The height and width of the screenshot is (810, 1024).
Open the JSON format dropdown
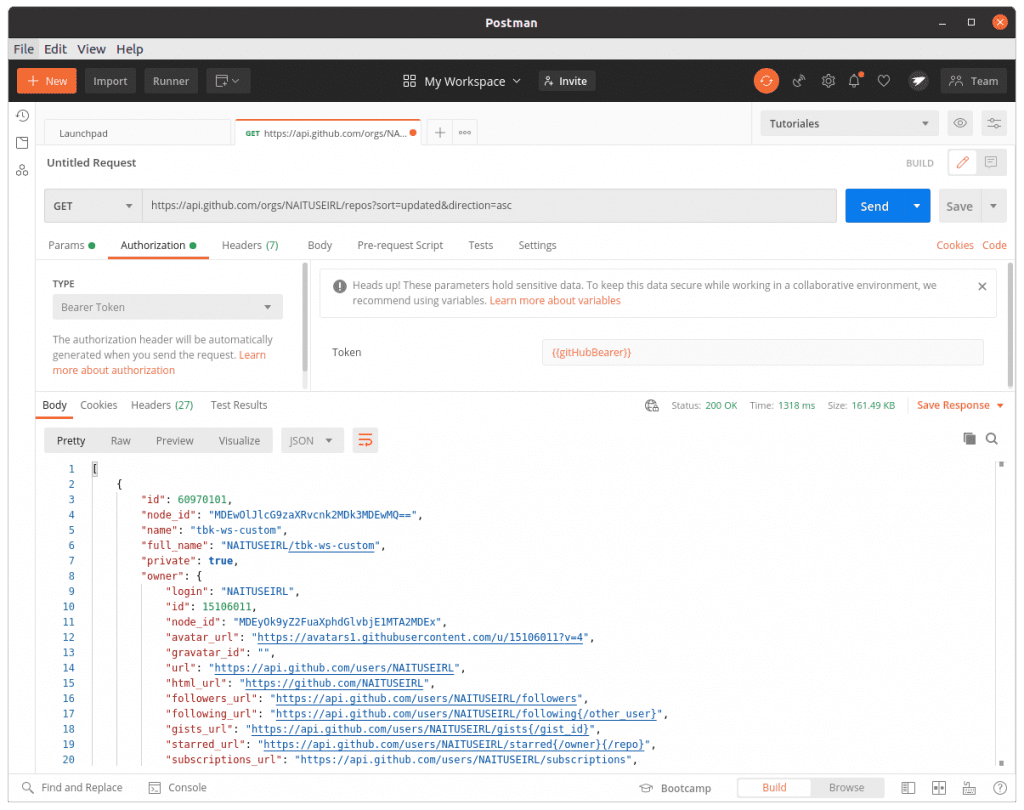click(x=312, y=440)
